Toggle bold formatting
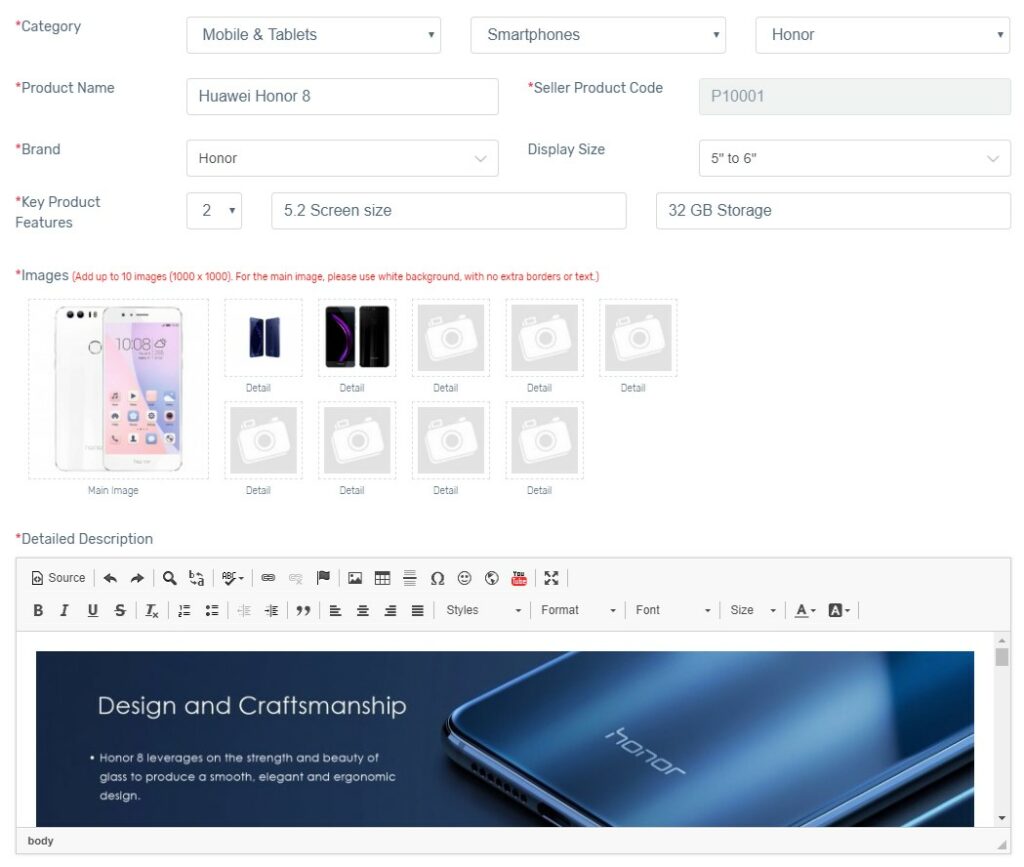Image resolution: width=1024 pixels, height=867 pixels. click(x=38, y=610)
